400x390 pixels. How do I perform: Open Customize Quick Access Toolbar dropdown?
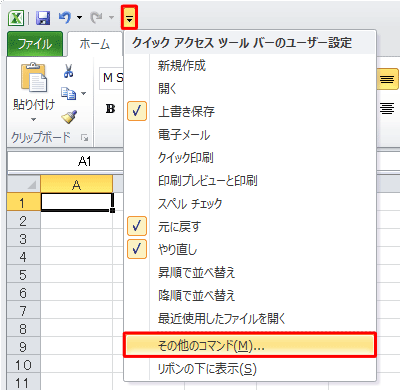point(129,17)
